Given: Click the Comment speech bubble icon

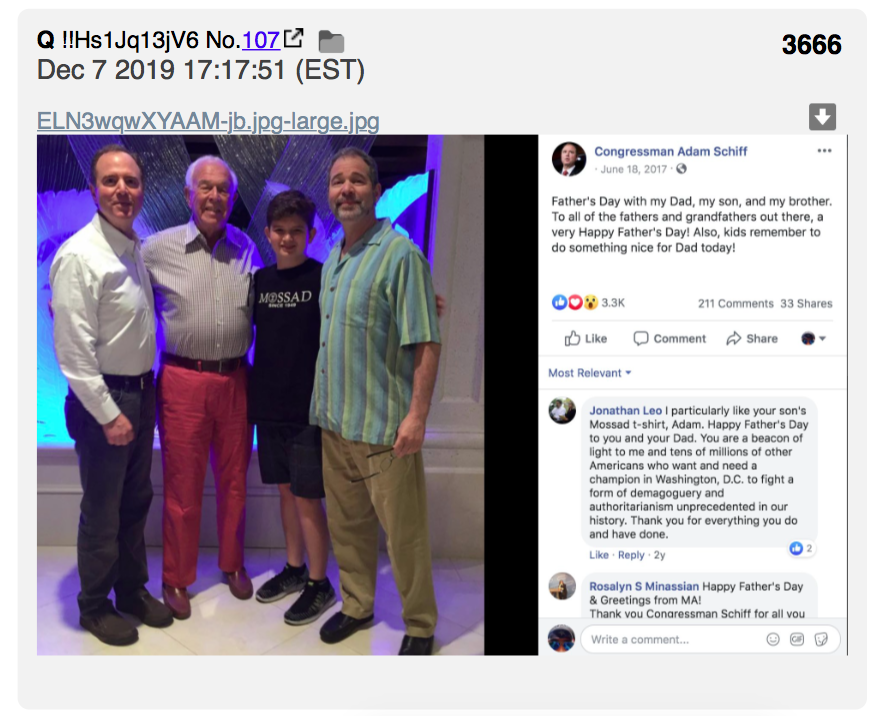Looking at the screenshot, I should (641, 338).
